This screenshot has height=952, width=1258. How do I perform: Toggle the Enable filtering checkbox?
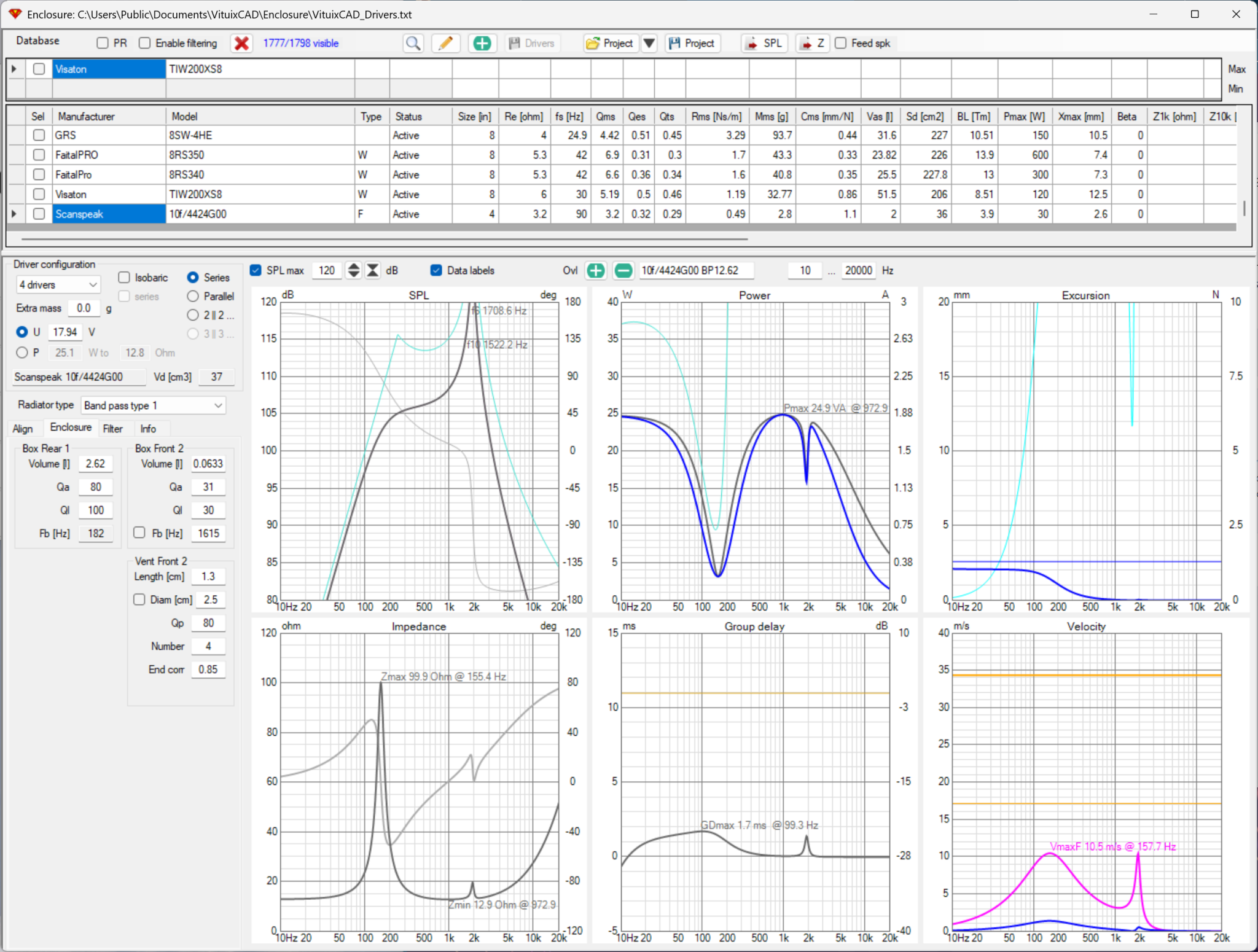point(145,43)
